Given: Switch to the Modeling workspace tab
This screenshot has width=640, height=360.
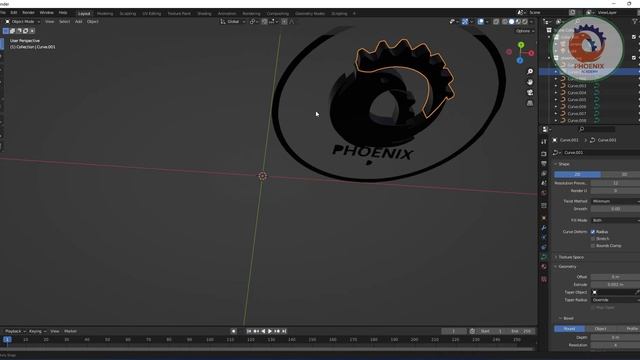Looking at the screenshot, I should pos(105,13).
